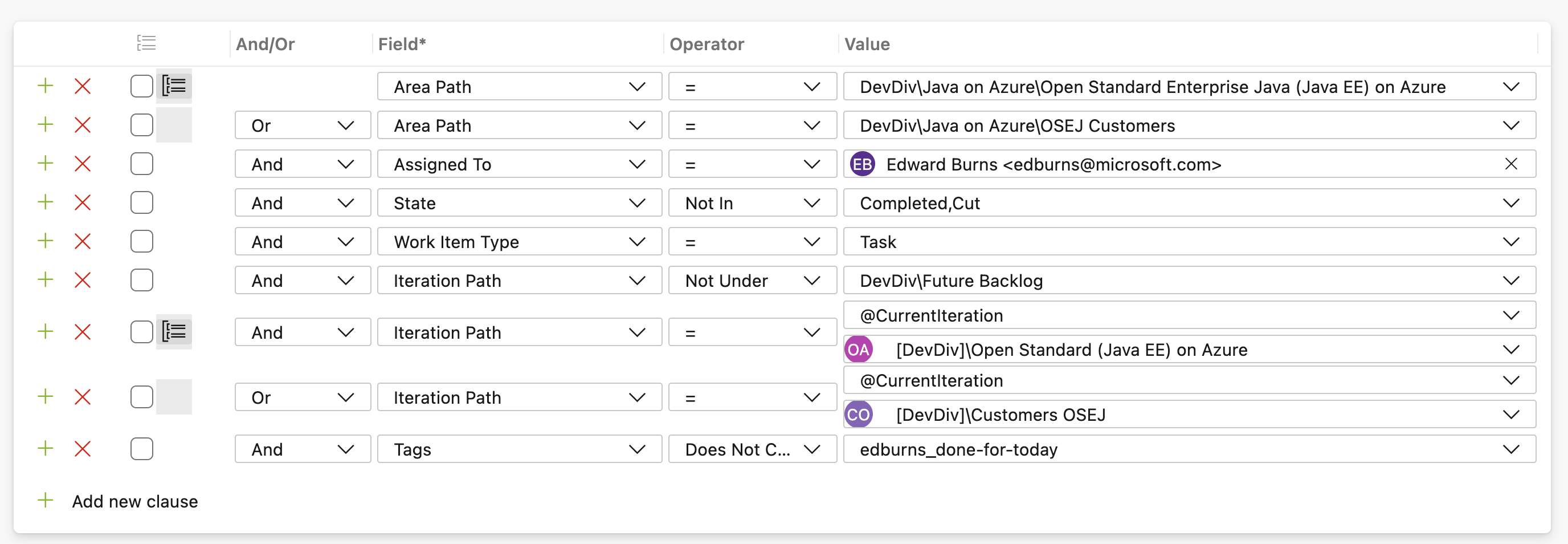This screenshot has width=1568, height=544.
Task: Tick the checkbox on the Tags row
Action: point(142,449)
